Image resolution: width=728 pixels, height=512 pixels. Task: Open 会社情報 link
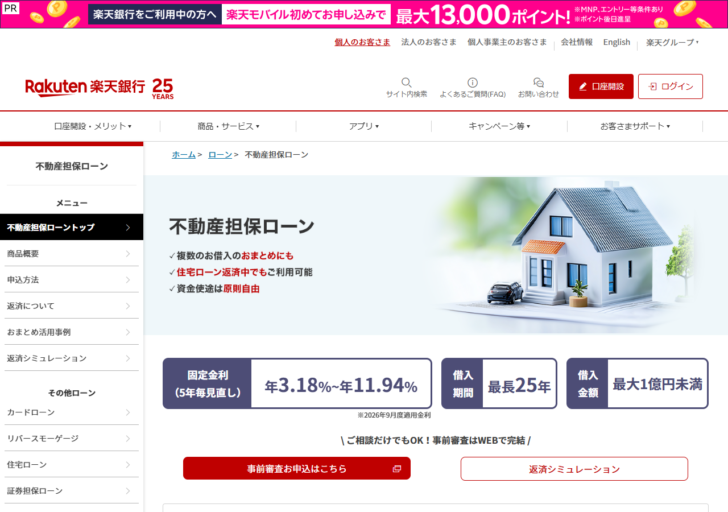point(577,42)
